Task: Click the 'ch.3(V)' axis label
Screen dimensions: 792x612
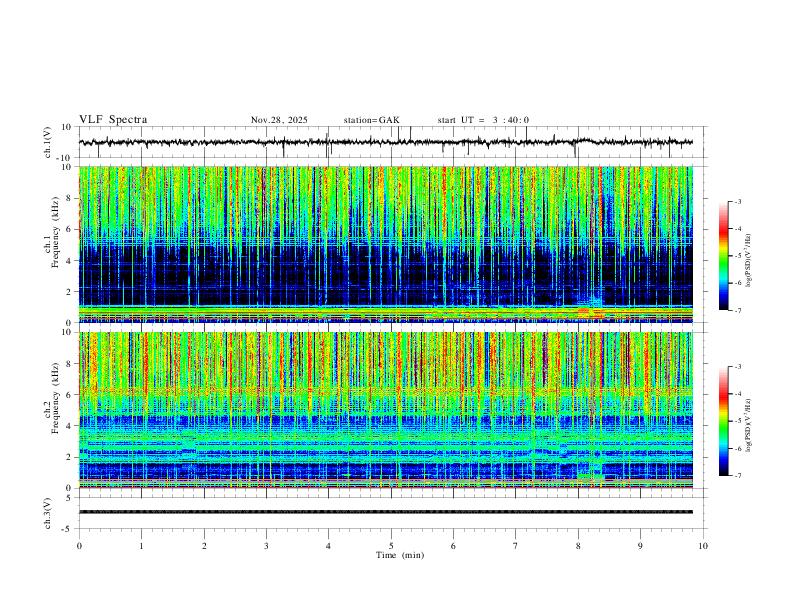Action: [x=48, y=513]
